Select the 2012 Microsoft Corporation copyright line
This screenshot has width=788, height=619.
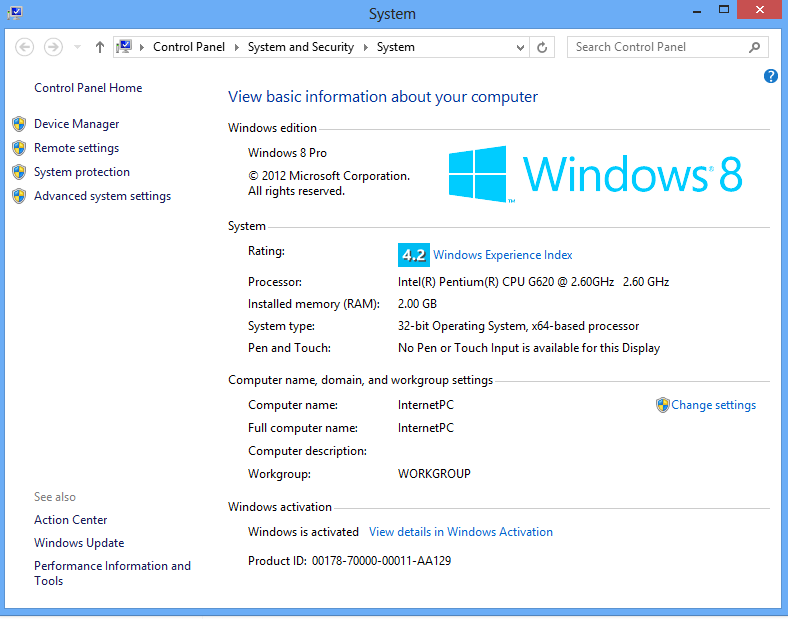point(329,176)
